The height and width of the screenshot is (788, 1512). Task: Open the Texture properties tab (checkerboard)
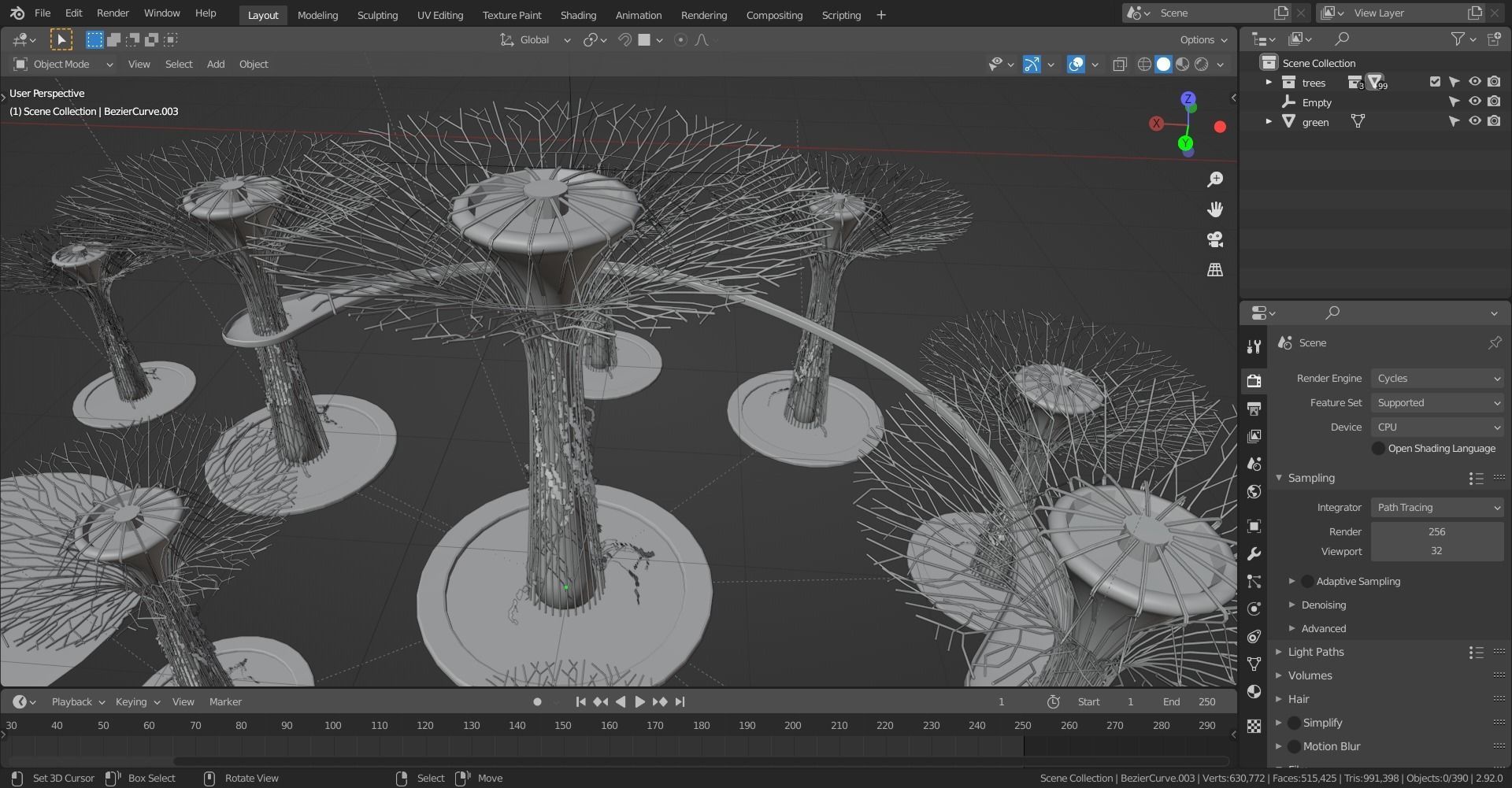coord(1254,725)
